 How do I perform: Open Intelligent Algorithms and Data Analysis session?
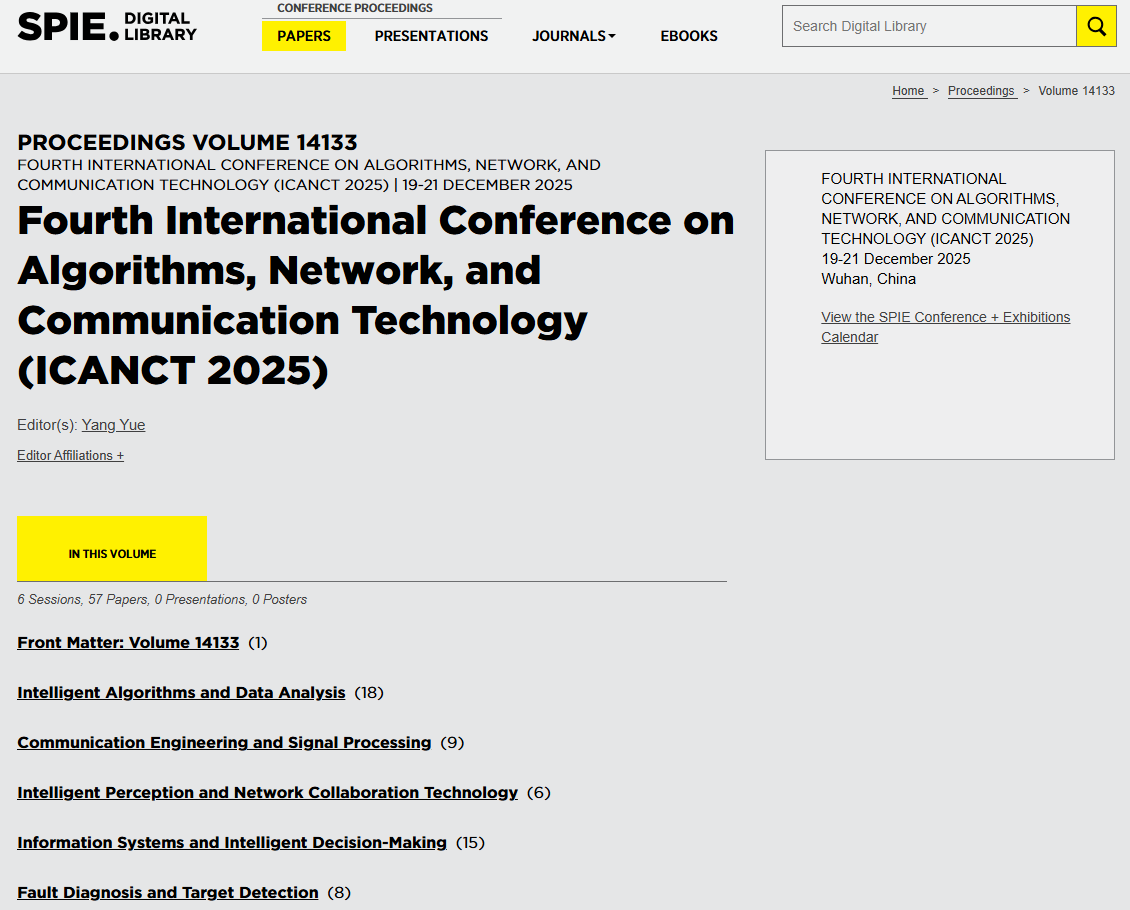(181, 693)
